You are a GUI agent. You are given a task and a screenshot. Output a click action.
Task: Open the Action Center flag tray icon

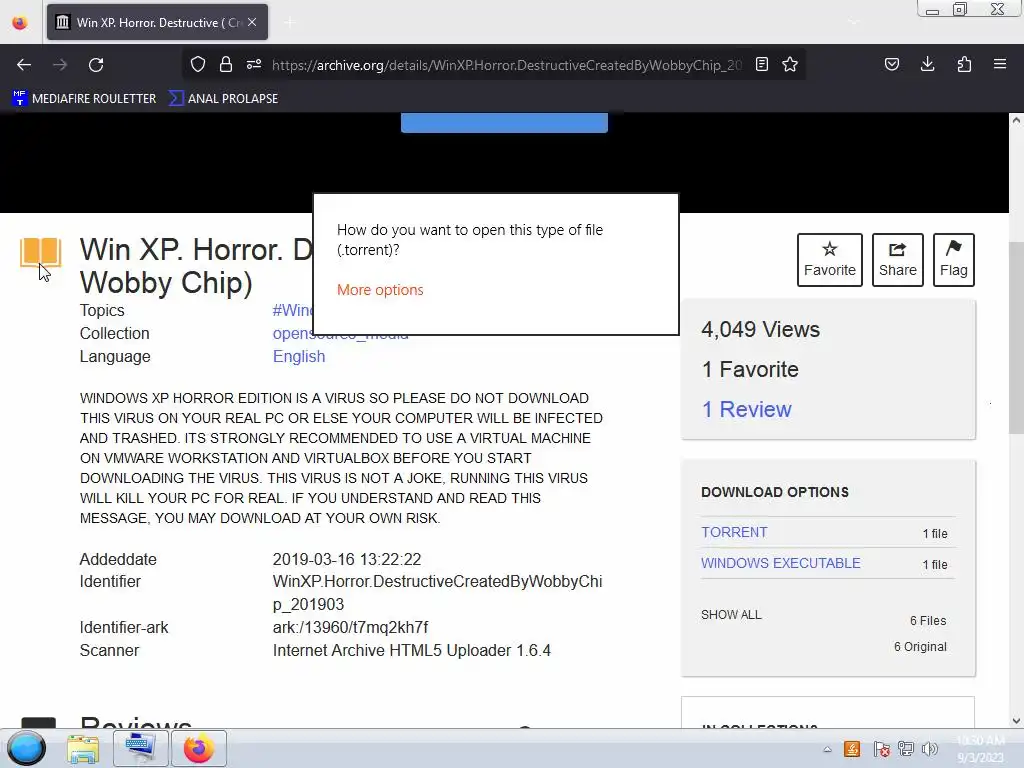[x=881, y=749]
